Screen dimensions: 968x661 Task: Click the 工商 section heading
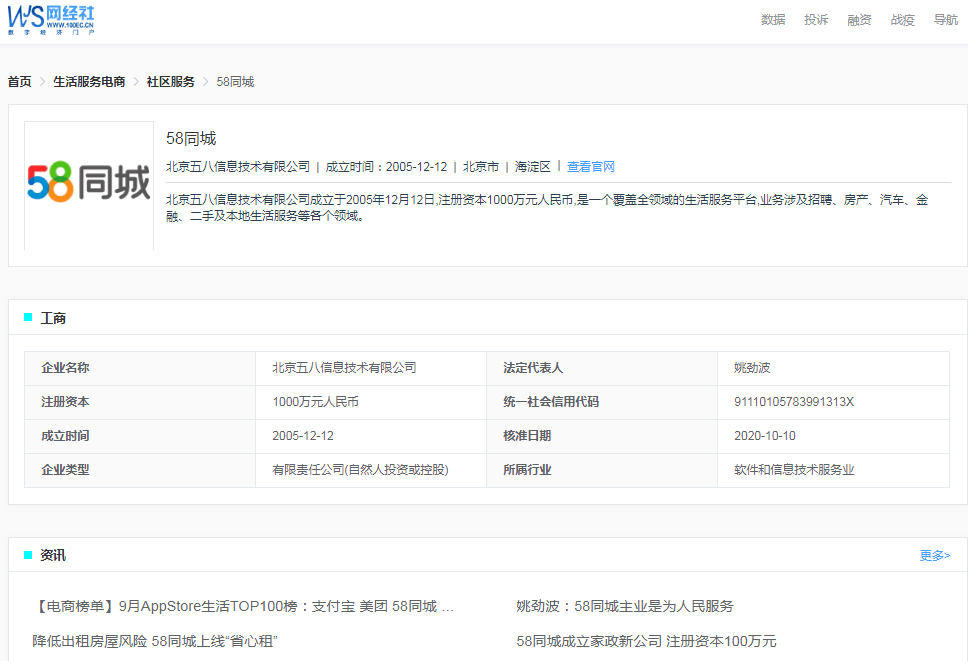click(53, 318)
